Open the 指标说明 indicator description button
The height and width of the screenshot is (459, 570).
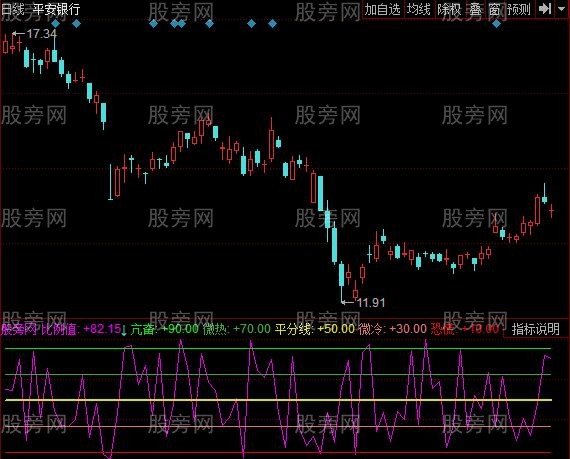[535, 329]
